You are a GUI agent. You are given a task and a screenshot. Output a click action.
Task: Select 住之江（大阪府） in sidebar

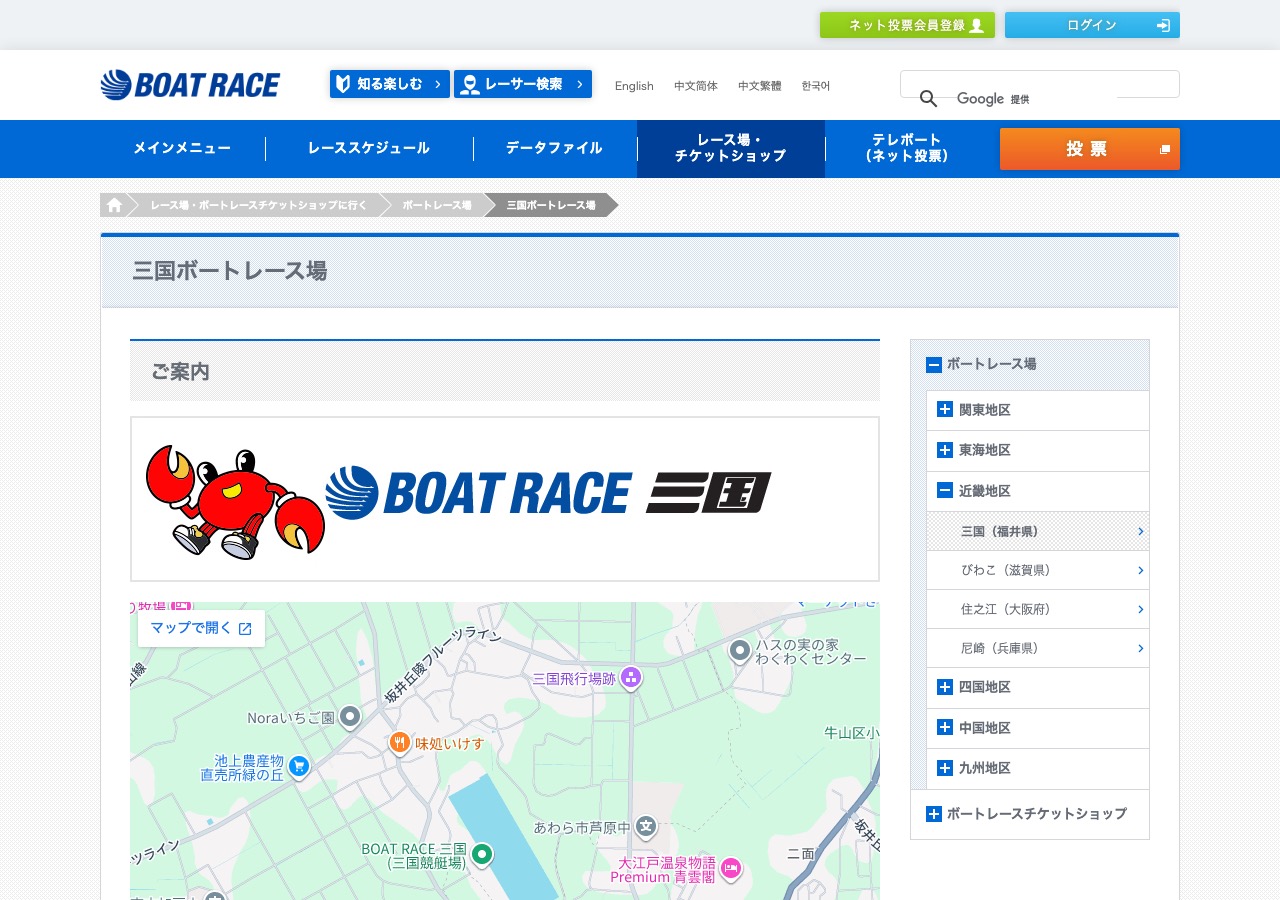pos(1038,609)
